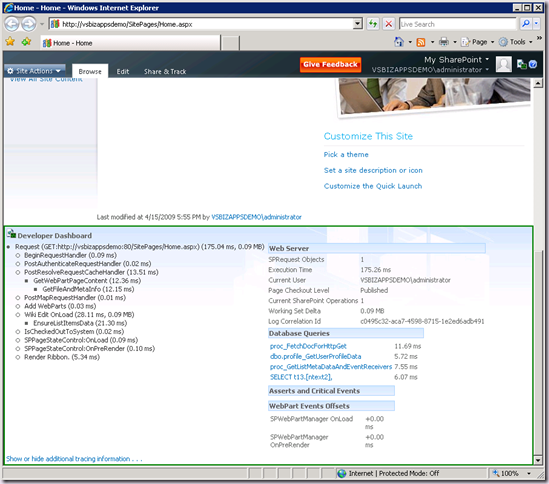Click the VSBIZAPPSDEMO\administrator last modified link
Screen dimensions: 549x484
click(x=256, y=217)
